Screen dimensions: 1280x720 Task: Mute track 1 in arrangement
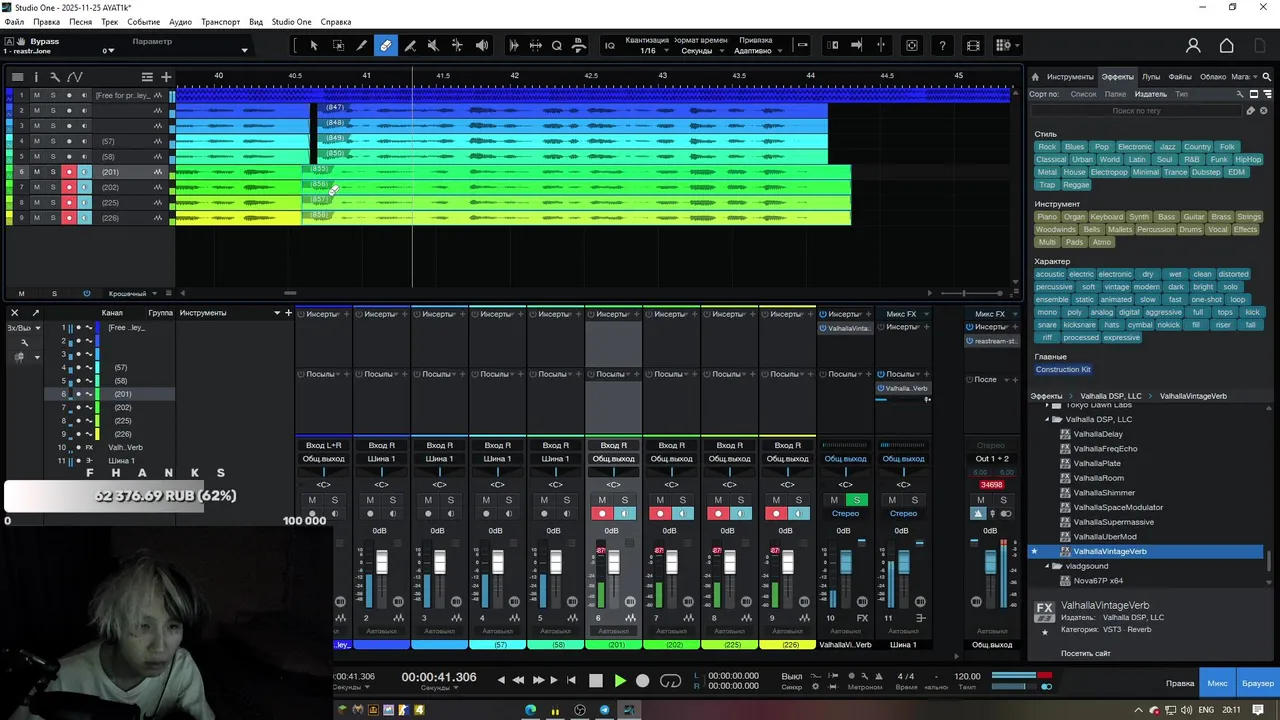click(37, 95)
